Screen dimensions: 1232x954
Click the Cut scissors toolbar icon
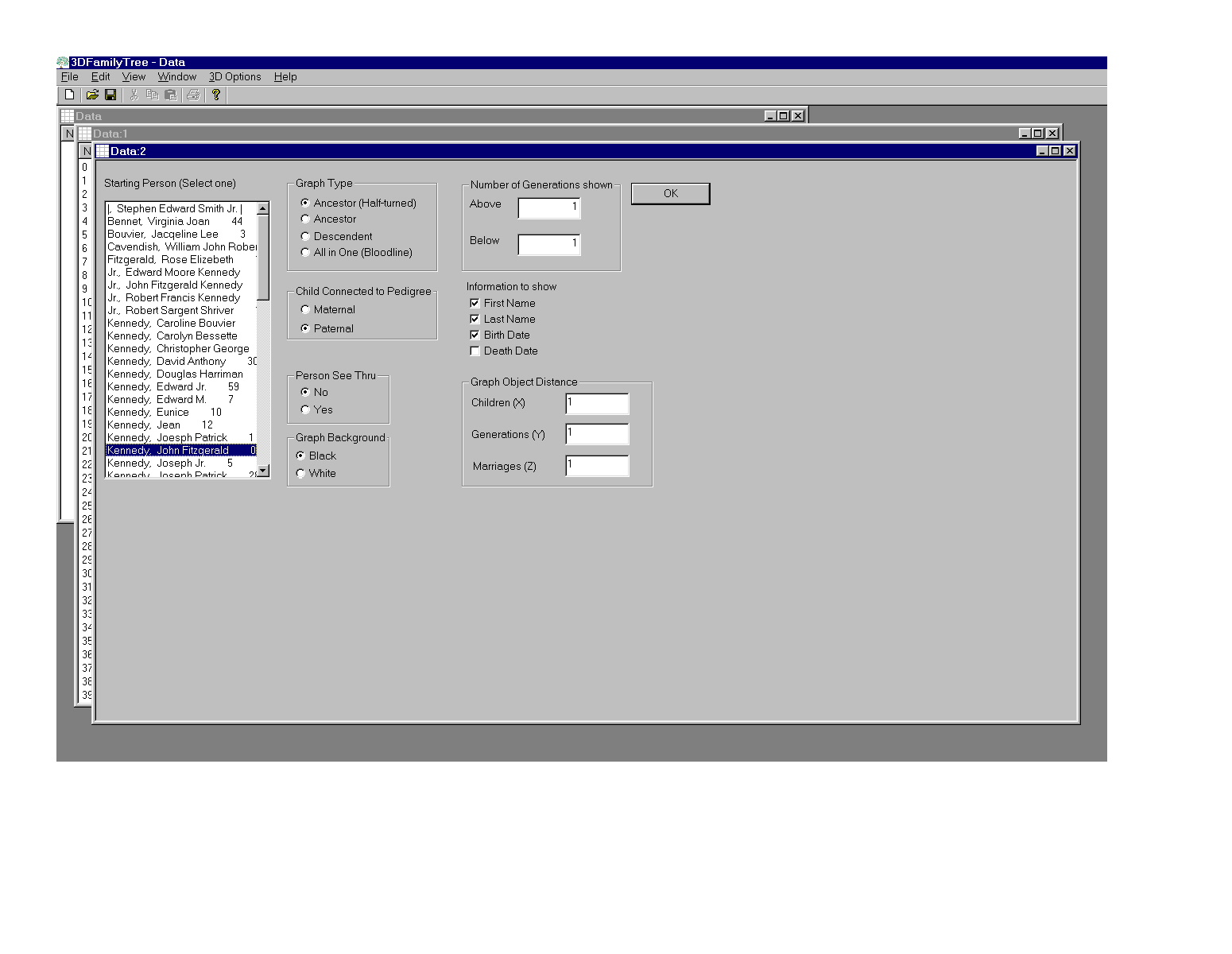point(134,95)
